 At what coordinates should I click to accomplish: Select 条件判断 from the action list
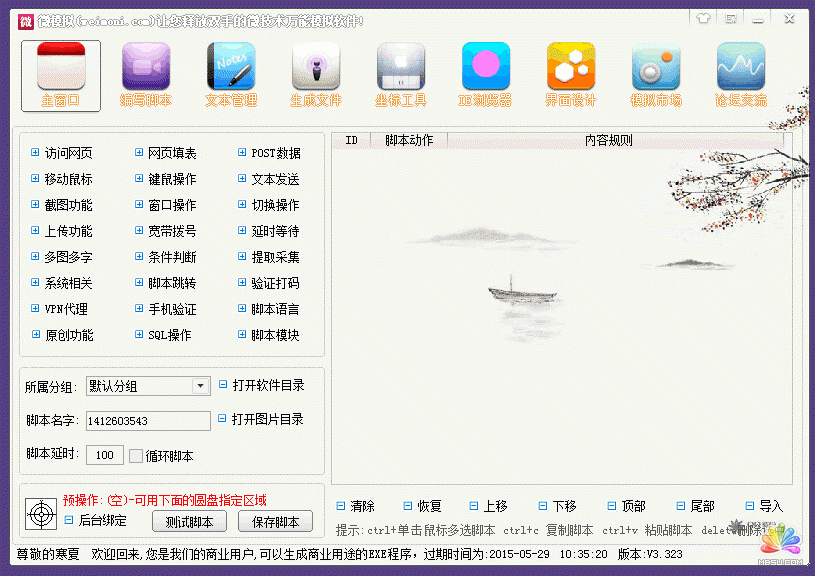(x=166, y=255)
